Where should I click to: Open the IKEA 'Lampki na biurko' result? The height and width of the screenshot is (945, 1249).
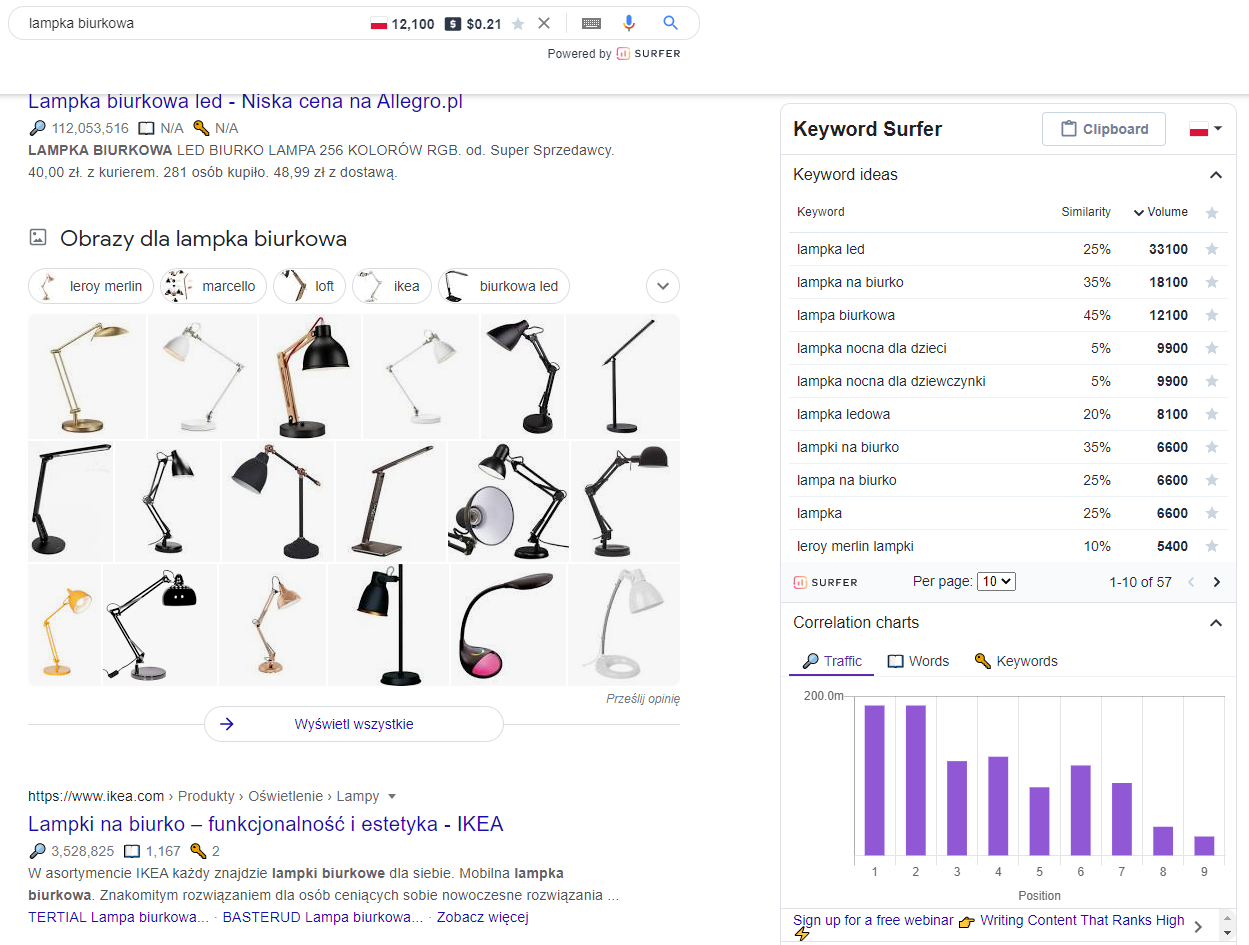click(x=266, y=824)
